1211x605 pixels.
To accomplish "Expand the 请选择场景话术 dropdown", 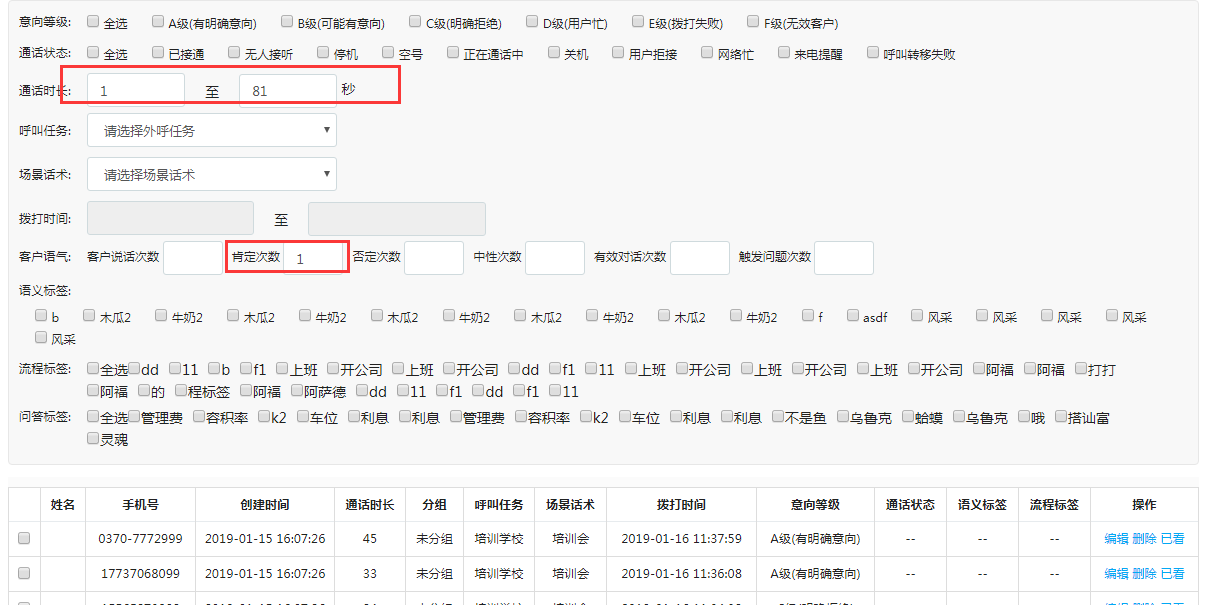I will 212,174.
